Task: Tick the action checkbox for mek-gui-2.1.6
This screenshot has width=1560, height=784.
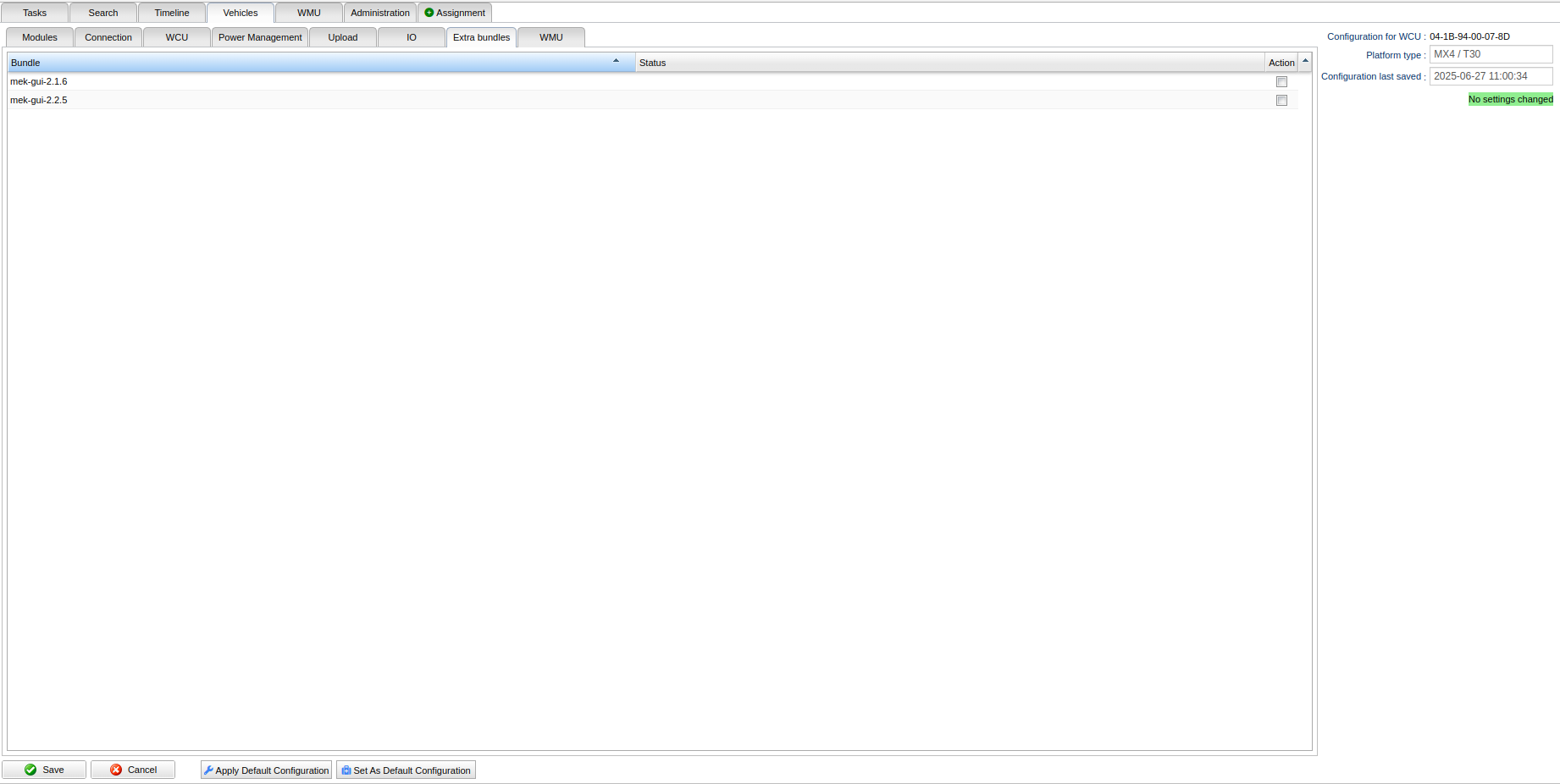Action: pyautogui.click(x=1281, y=82)
